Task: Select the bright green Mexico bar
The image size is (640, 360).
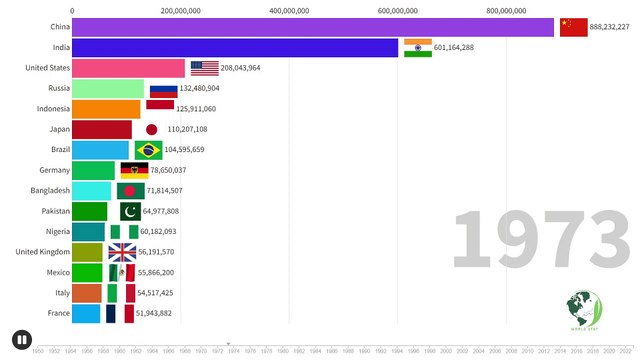Action: click(x=87, y=273)
